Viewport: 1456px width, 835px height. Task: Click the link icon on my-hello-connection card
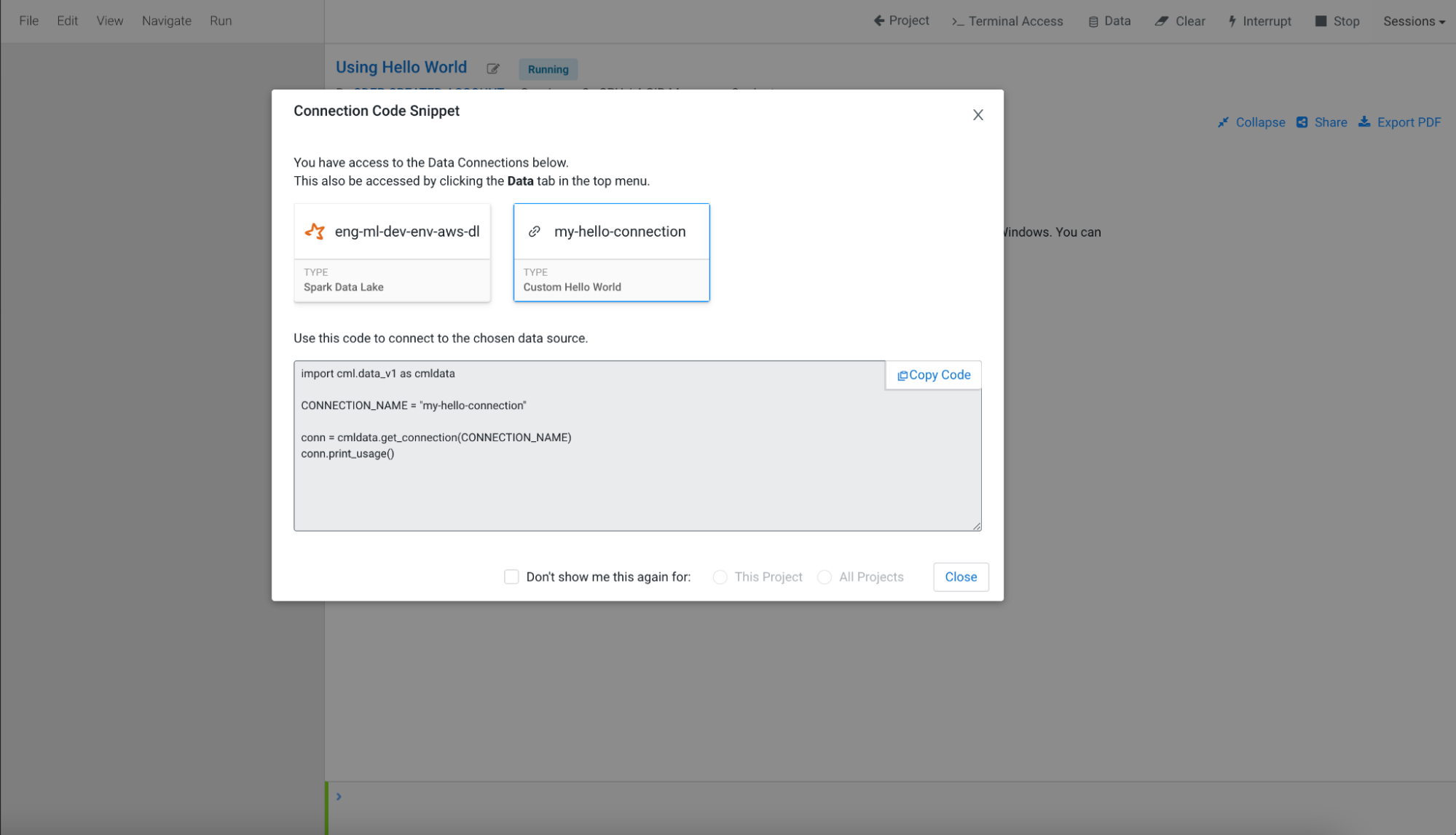534,231
